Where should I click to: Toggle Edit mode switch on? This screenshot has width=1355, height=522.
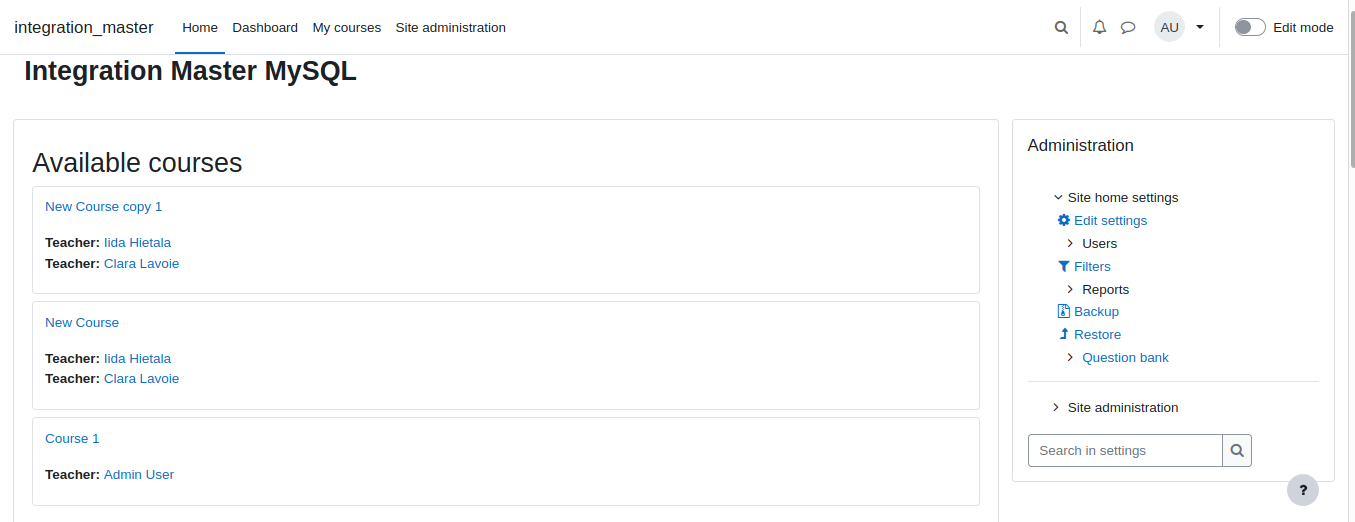pos(1250,27)
